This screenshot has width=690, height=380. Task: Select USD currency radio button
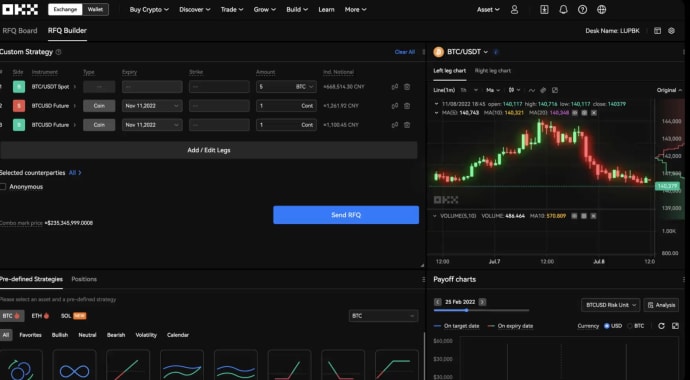(x=607, y=326)
